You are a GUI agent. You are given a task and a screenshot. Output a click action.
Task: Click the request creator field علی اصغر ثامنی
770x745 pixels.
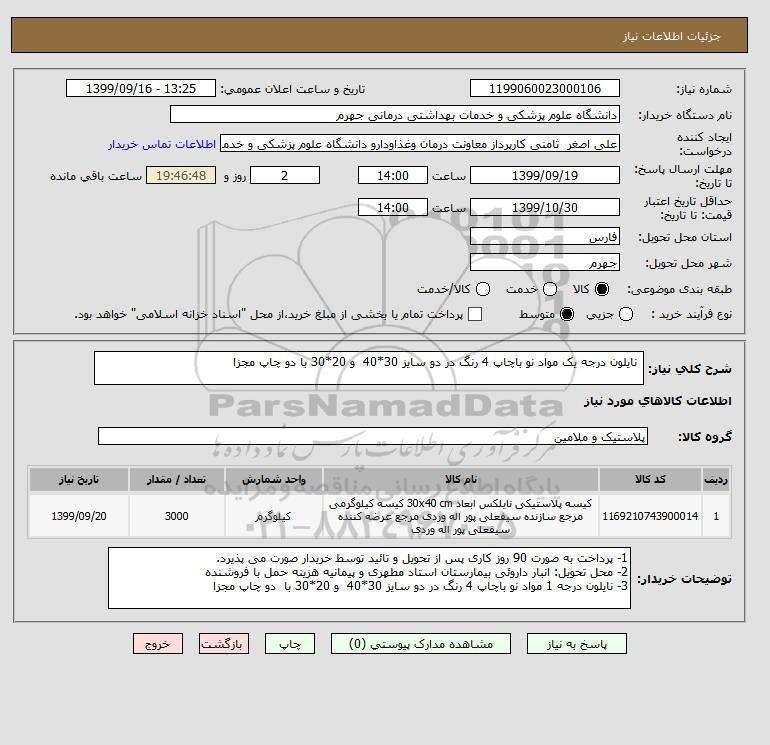[x=420, y=144]
